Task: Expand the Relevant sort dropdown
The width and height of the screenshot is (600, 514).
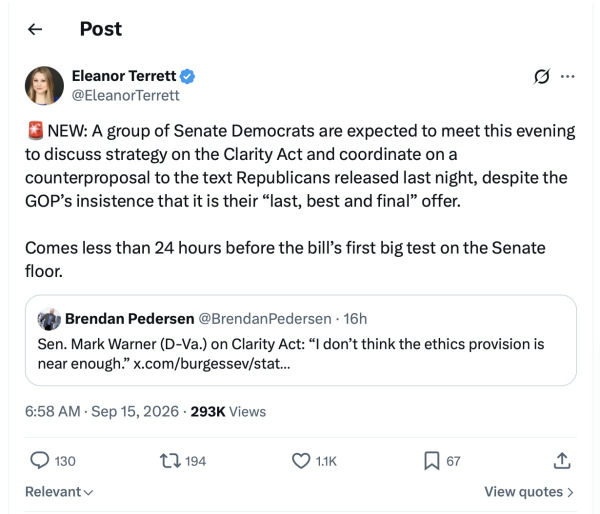Action: point(59,492)
